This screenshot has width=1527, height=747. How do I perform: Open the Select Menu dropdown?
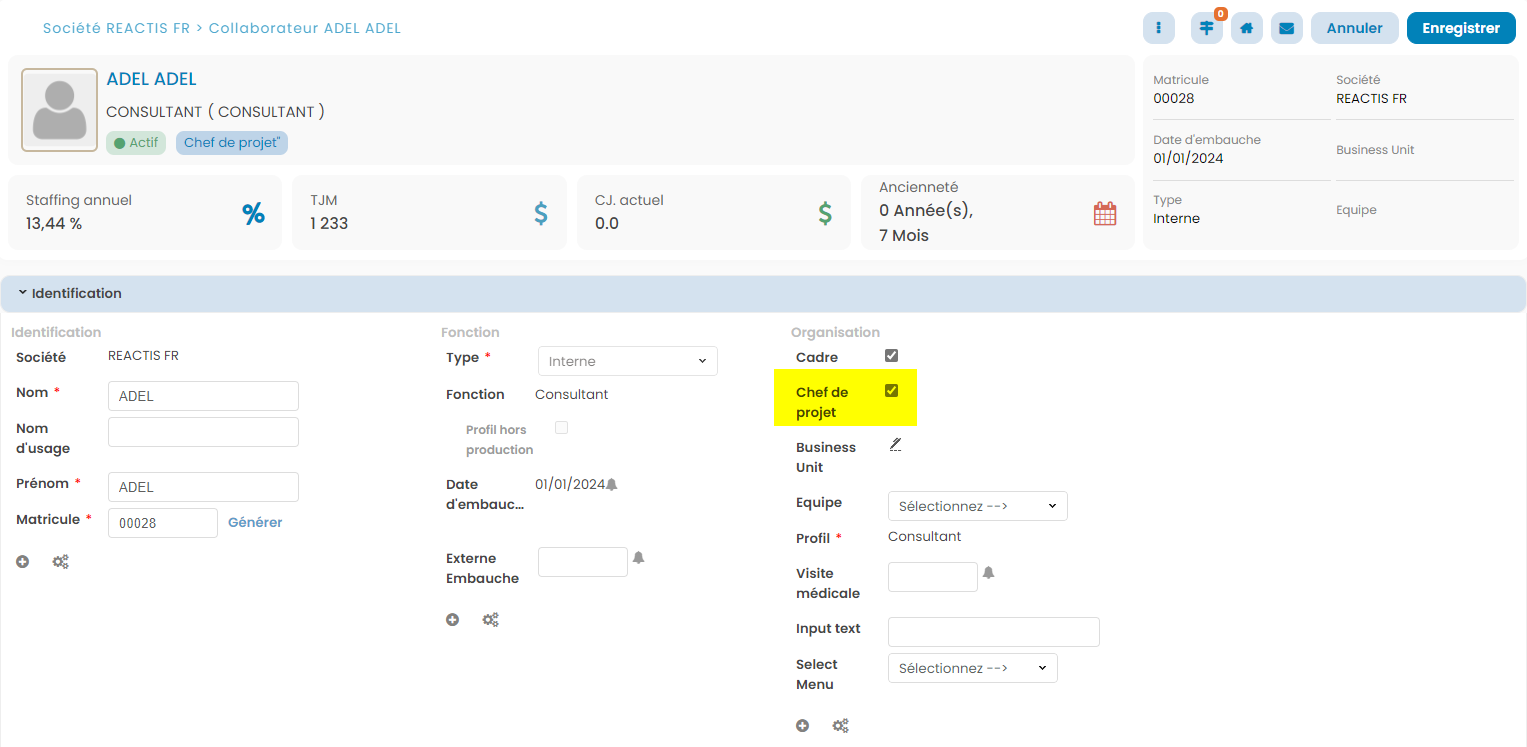coord(972,668)
